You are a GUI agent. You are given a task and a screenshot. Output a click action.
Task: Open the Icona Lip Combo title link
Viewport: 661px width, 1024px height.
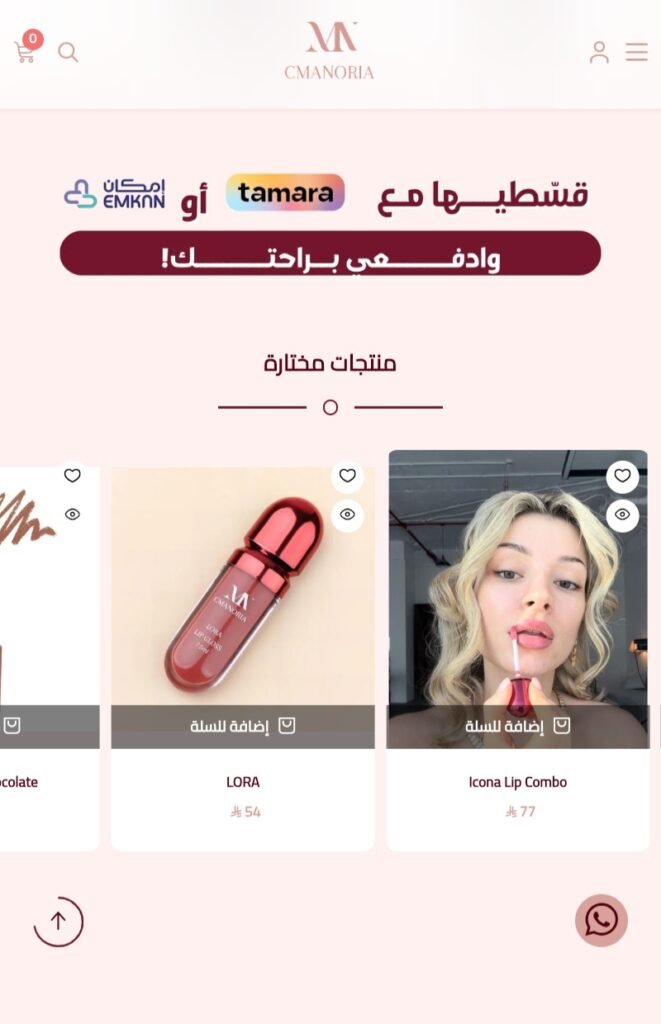click(518, 782)
